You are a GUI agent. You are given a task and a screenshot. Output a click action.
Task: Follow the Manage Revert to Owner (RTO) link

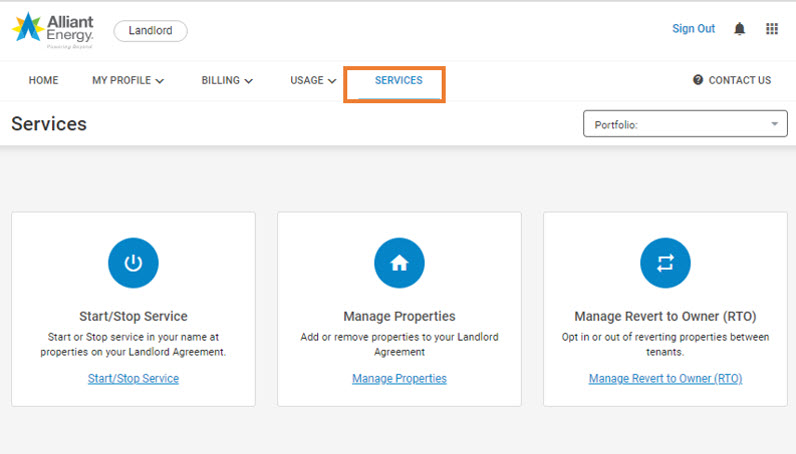click(665, 378)
